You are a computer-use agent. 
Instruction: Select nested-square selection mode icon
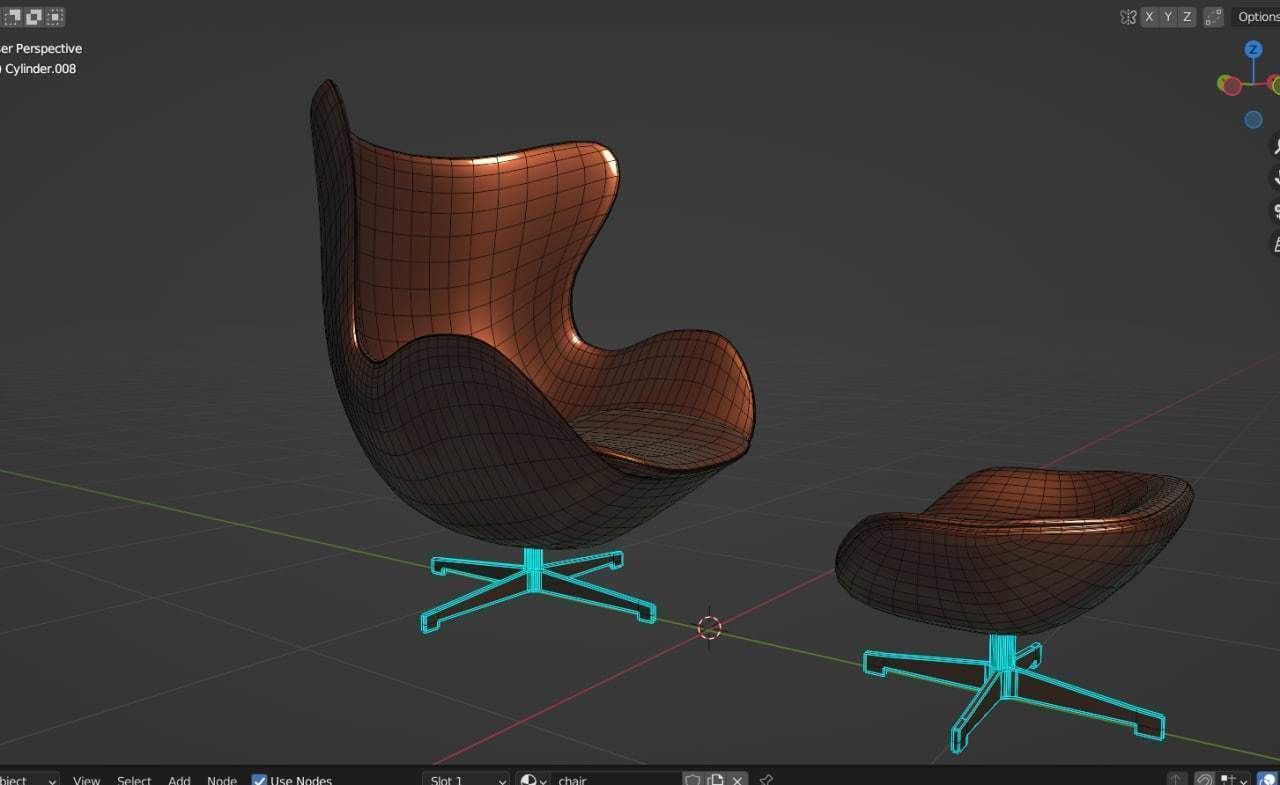pyautogui.click(x=34, y=17)
